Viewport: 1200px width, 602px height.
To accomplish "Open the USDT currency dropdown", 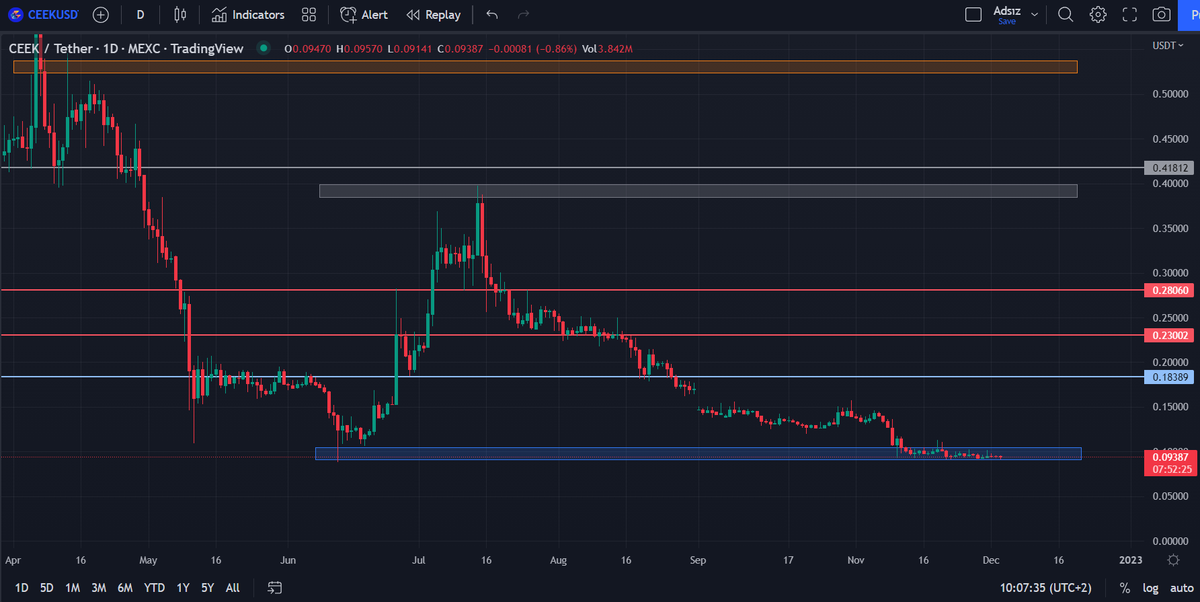I will [1166, 45].
